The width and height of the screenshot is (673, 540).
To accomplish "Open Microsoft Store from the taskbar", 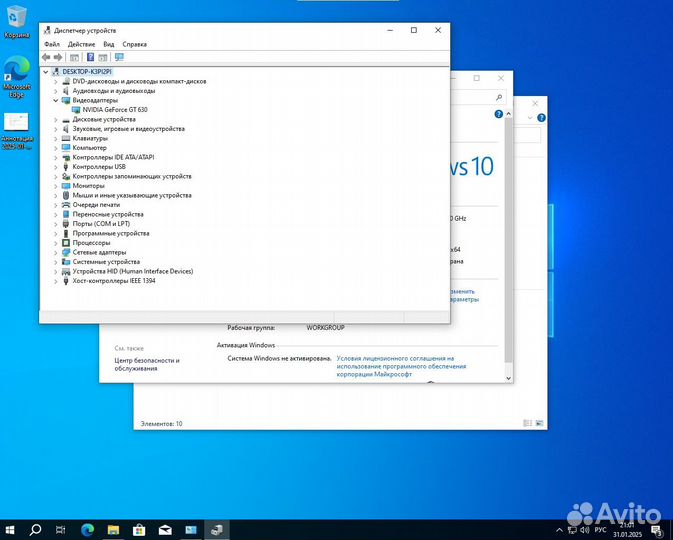I will pos(139,529).
